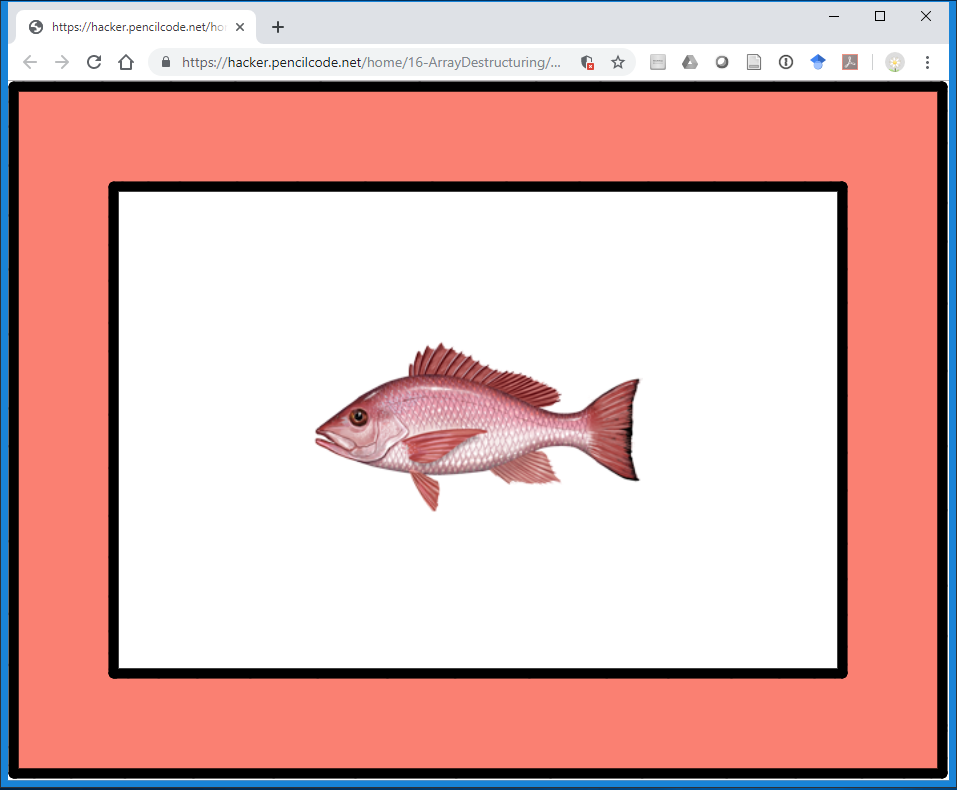This screenshot has height=790, width=957.
Task: Reload the page with the refresh button
Action: (x=94, y=62)
